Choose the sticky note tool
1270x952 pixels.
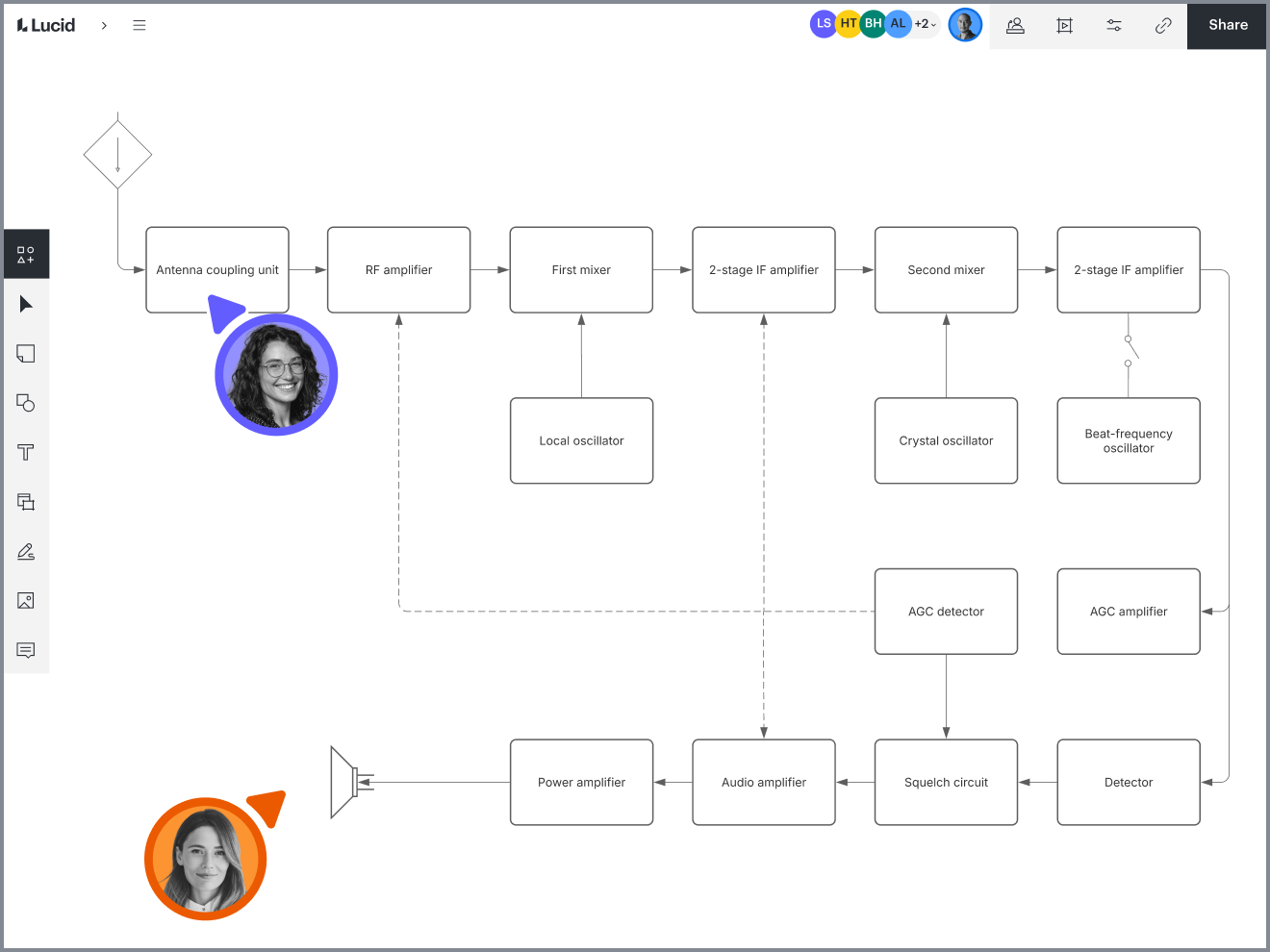[26, 354]
